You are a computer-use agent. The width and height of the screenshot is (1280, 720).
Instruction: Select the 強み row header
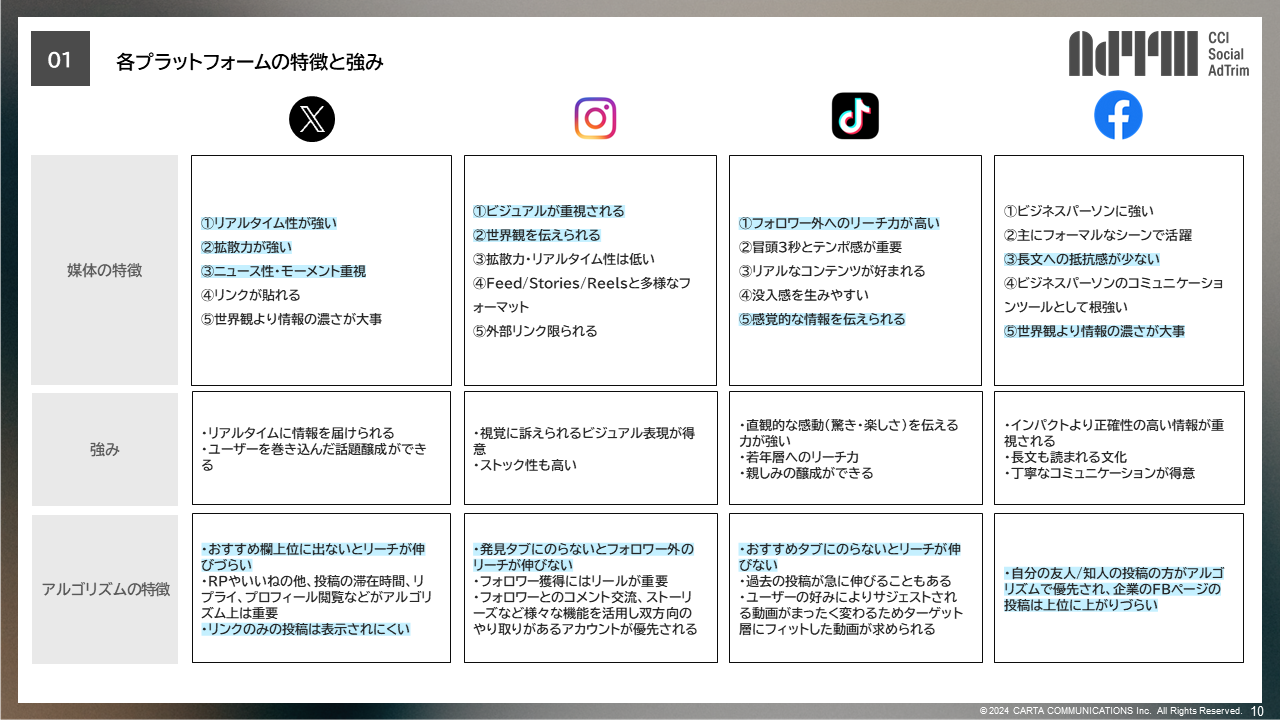click(105, 449)
